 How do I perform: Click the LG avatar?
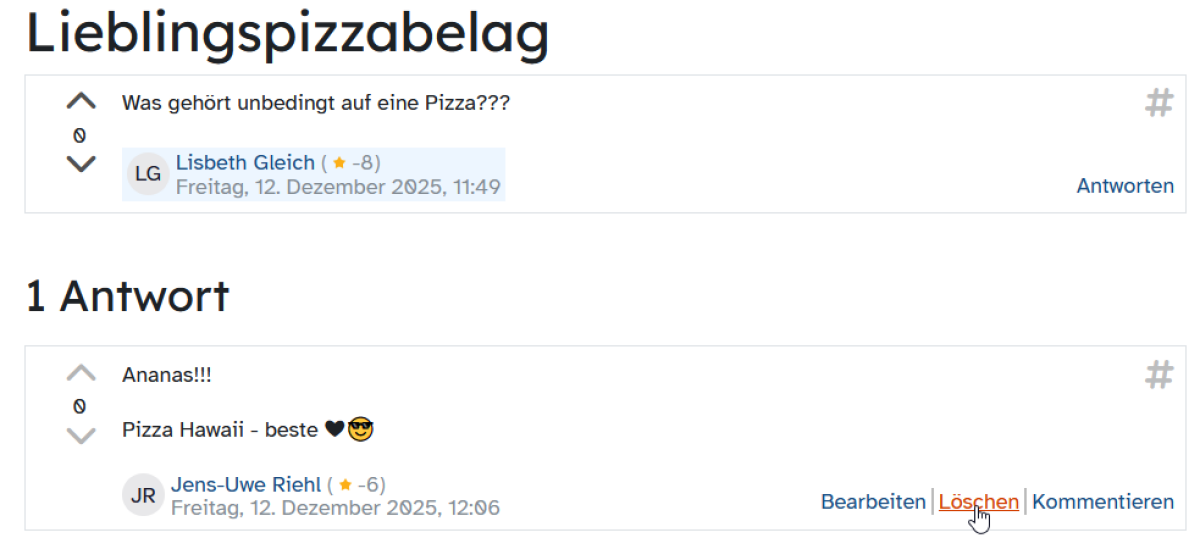pos(148,174)
